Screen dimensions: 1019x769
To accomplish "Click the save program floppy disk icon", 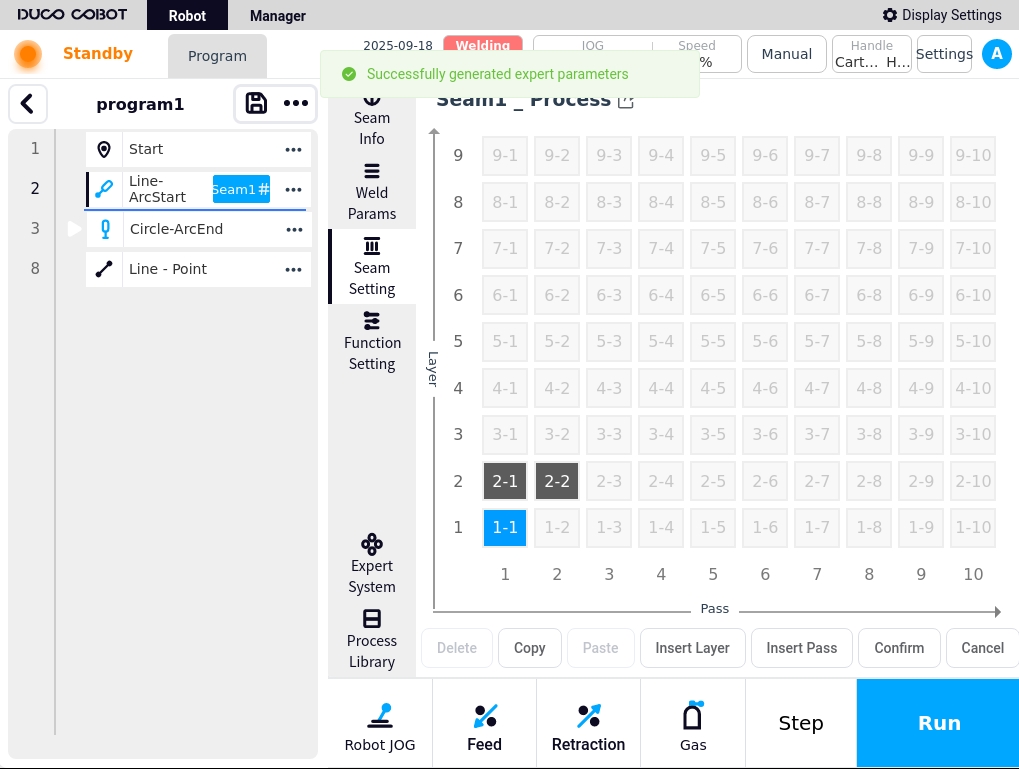I will (256, 104).
